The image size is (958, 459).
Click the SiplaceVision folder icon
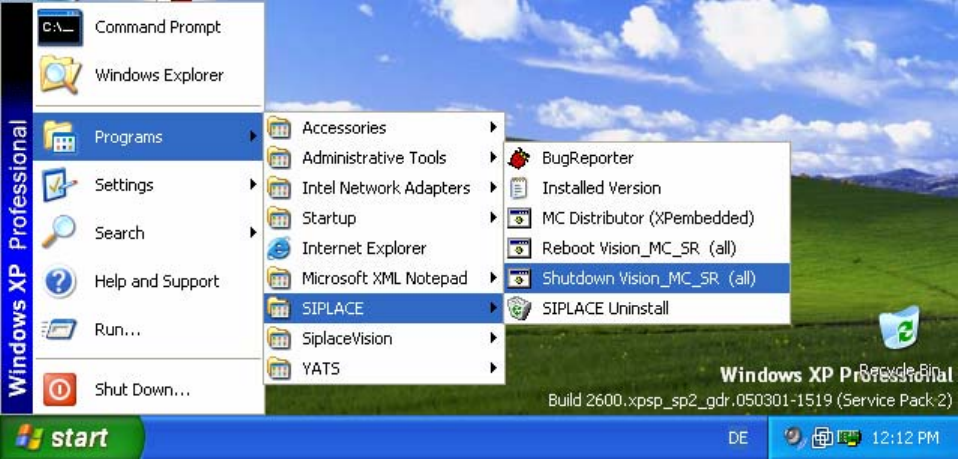(279, 338)
